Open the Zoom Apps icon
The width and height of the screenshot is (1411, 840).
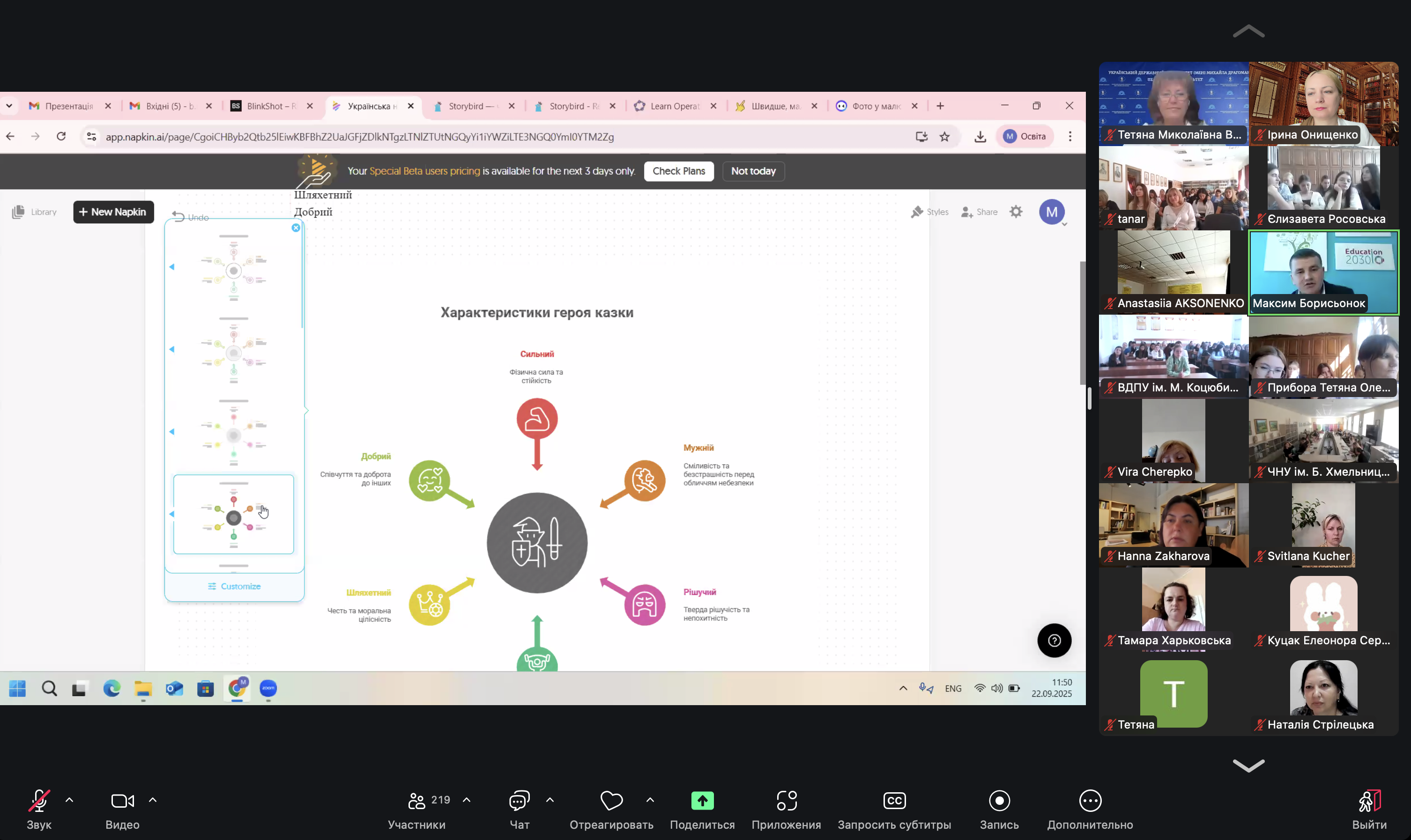pos(786,800)
